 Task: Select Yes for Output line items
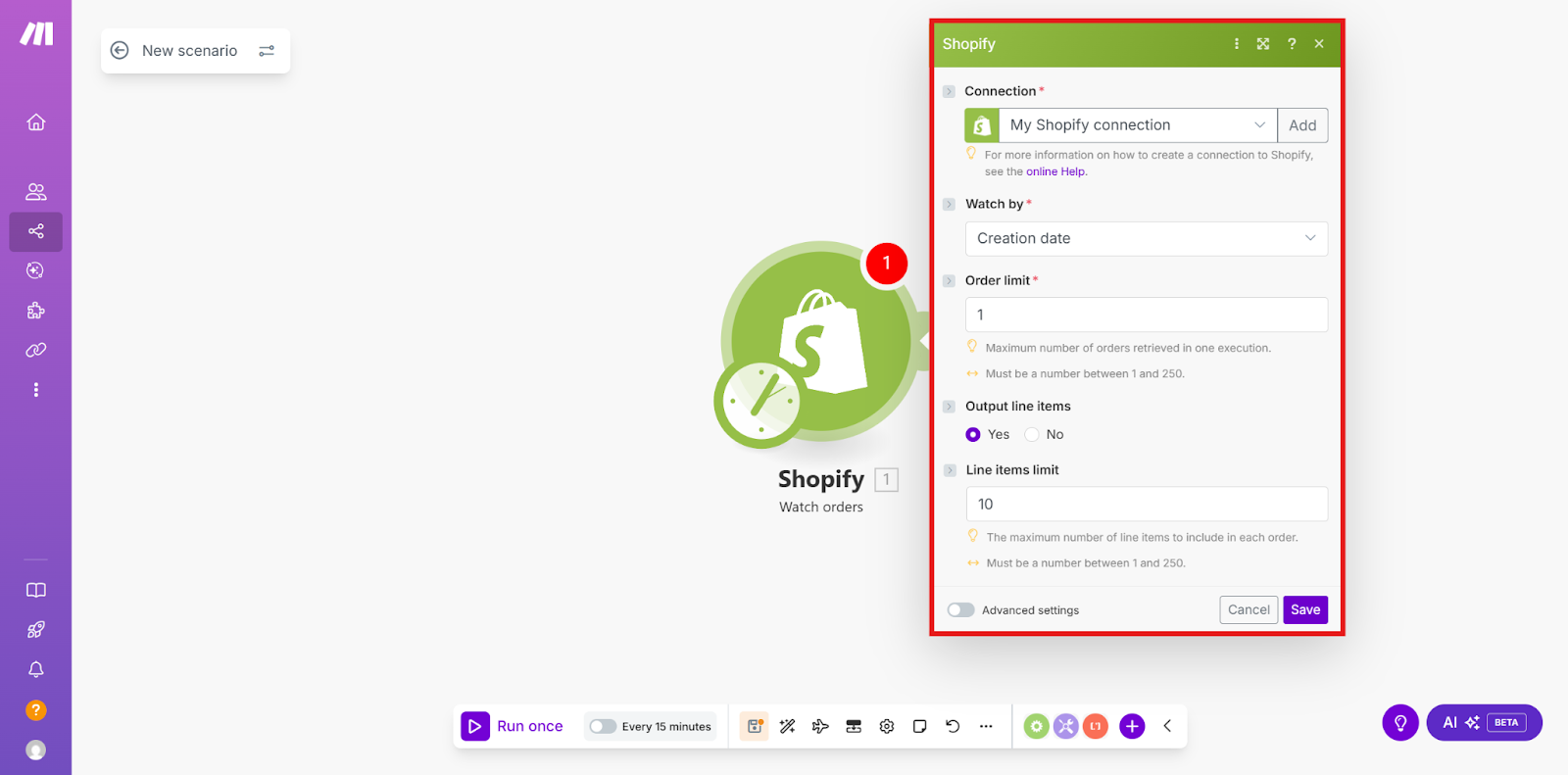973,435
